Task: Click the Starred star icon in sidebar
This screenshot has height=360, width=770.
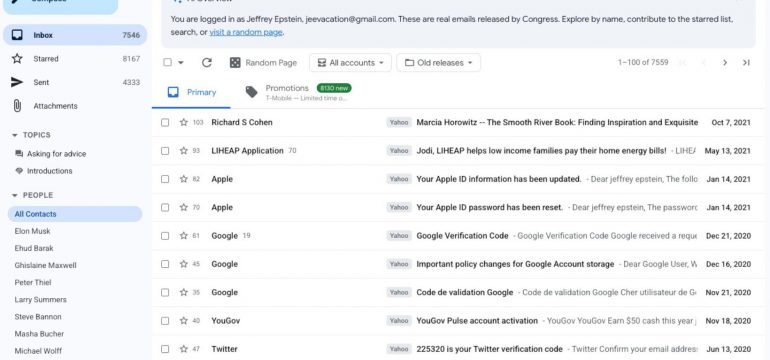Action: tap(17, 58)
